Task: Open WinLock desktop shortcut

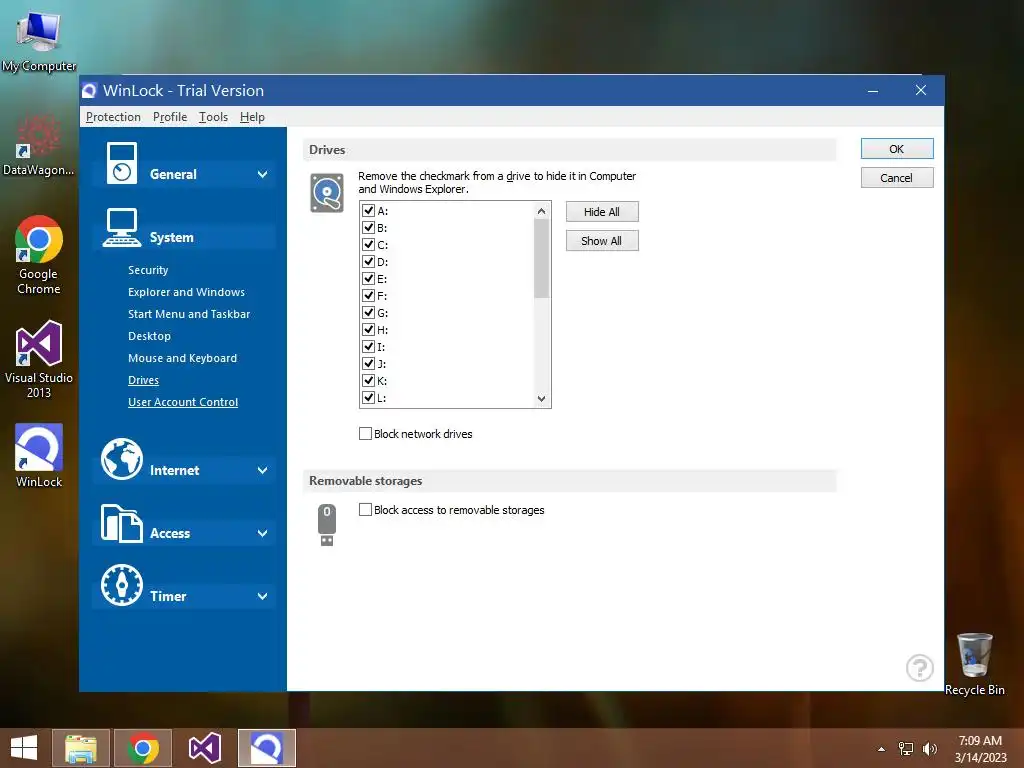Action: (x=39, y=456)
